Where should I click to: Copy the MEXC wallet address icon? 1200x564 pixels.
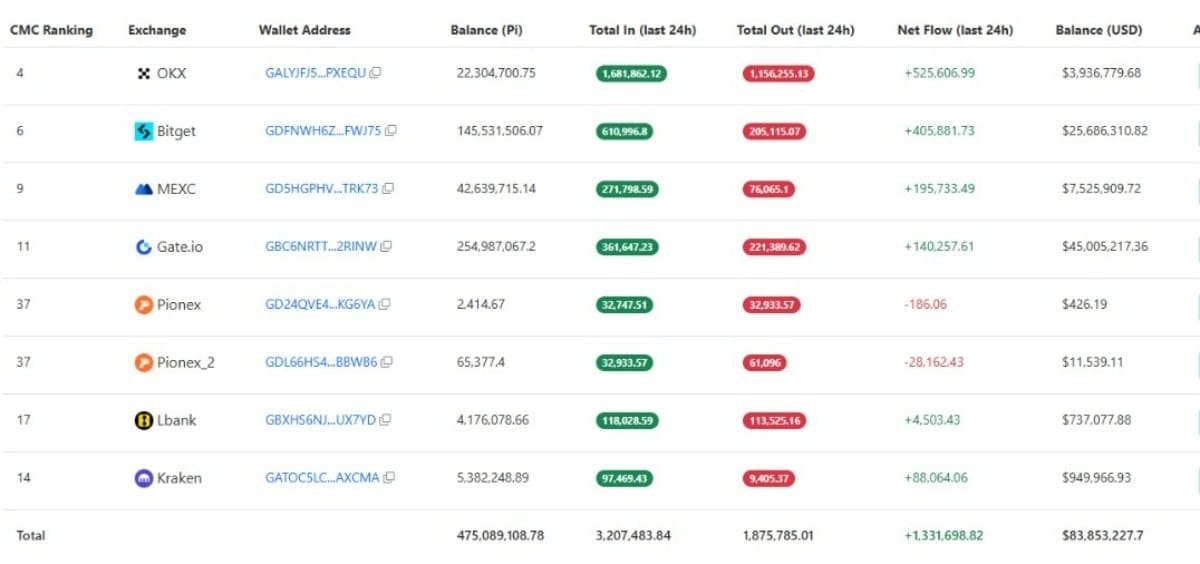388,189
